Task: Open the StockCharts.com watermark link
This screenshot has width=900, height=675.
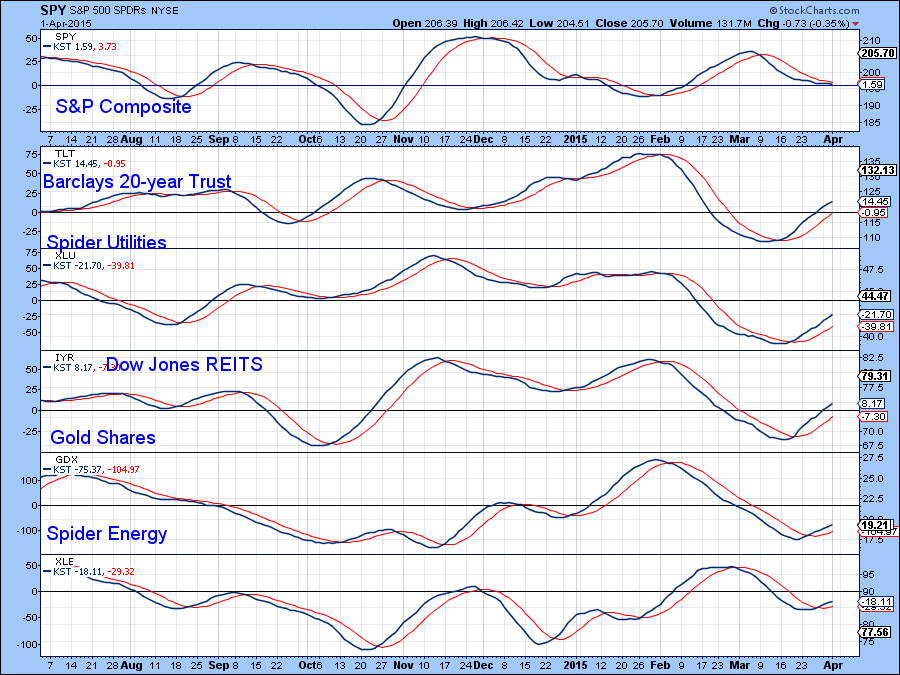Action: (x=814, y=10)
